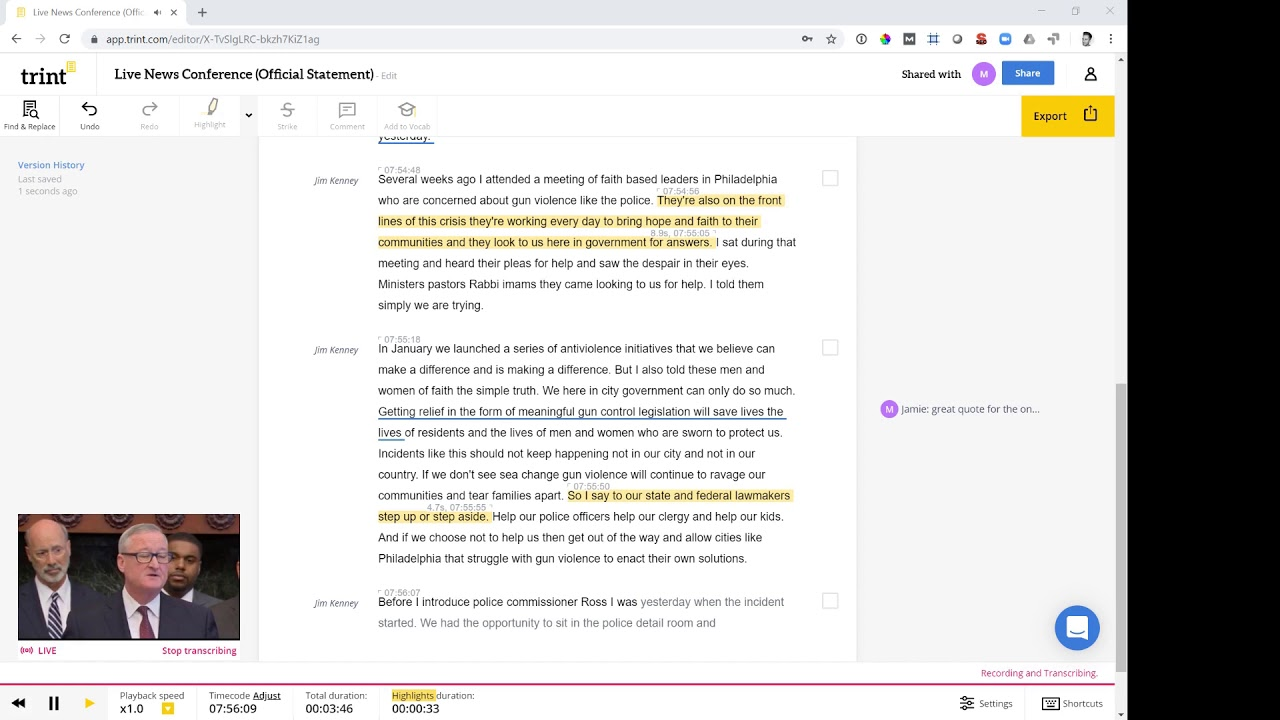Click the Stop transcribing link
This screenshot has height=720, width=1280.
199,651
